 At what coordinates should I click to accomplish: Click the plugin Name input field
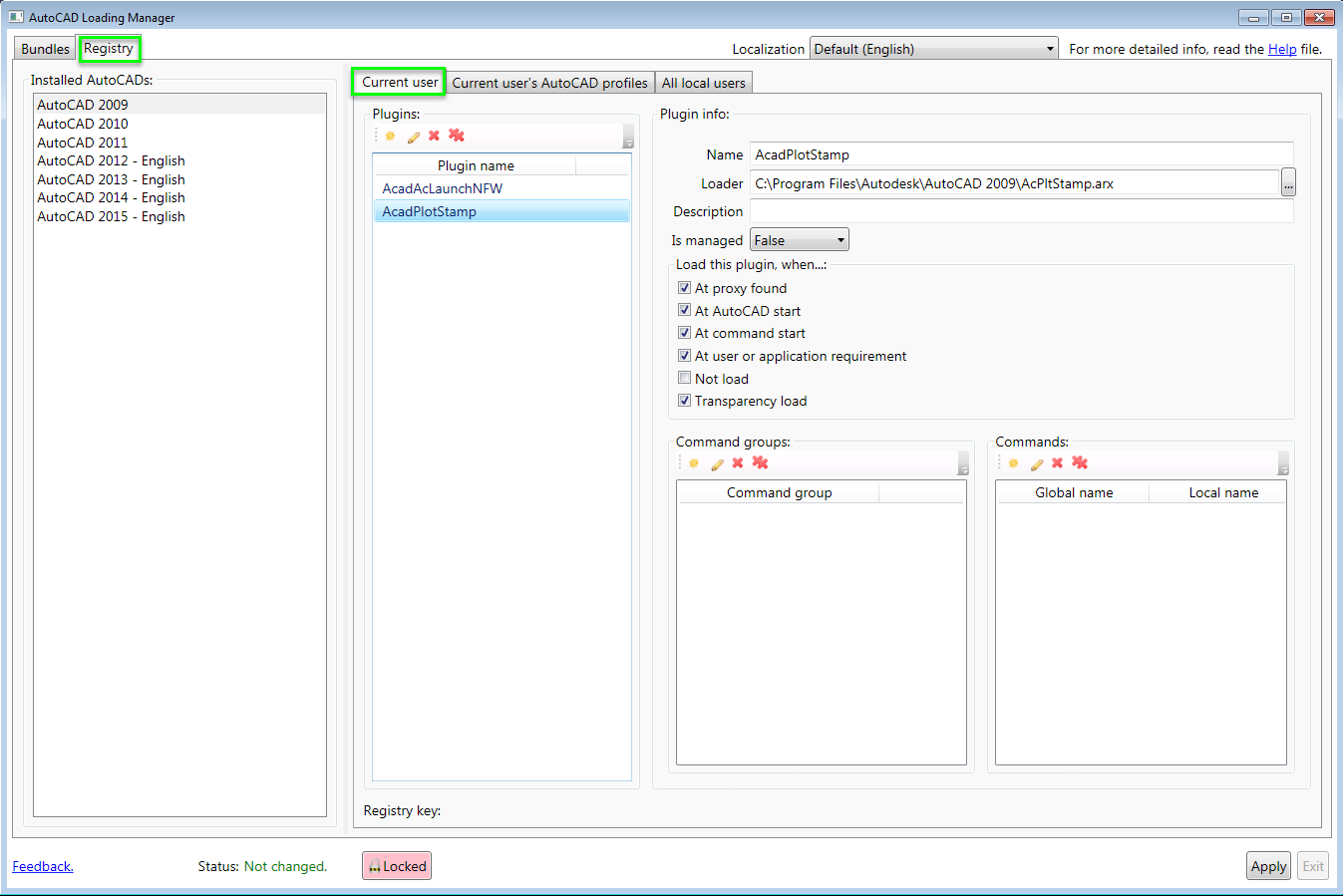1022,154
